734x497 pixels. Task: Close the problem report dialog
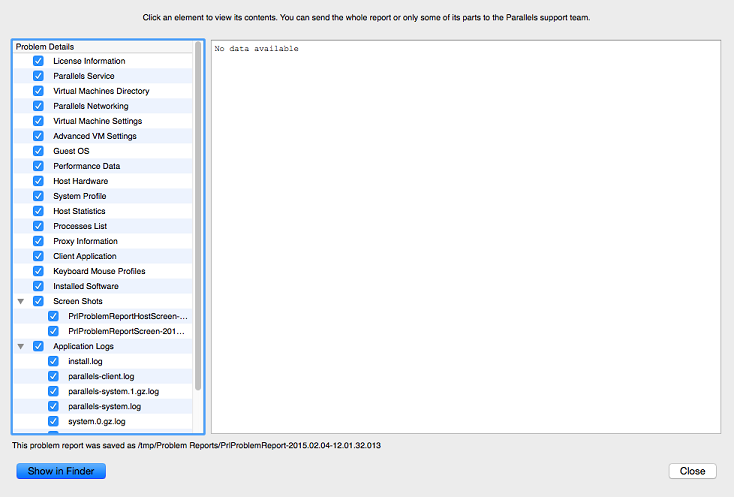[x=692, y=471]
